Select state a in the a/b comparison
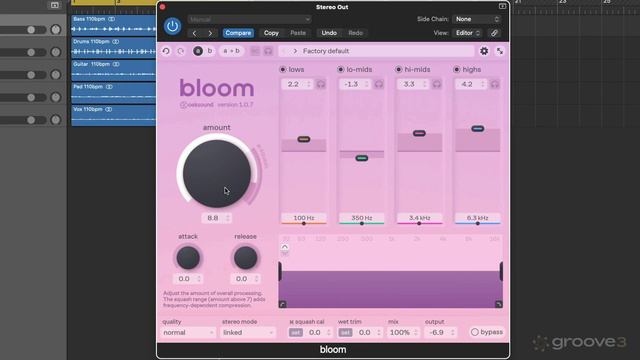 point(198,51)
